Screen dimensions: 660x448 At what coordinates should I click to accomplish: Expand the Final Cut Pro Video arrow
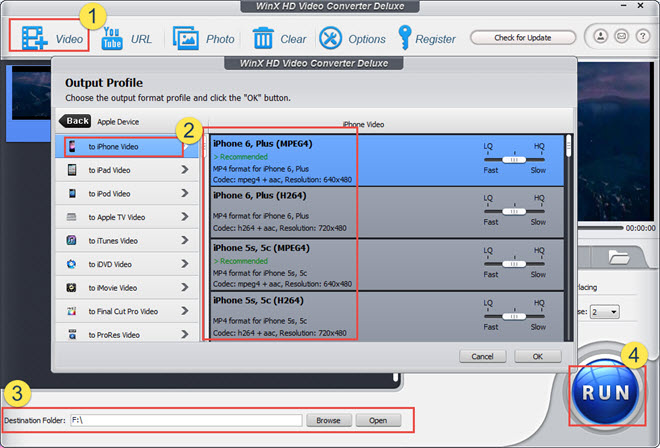coord(185,311)
